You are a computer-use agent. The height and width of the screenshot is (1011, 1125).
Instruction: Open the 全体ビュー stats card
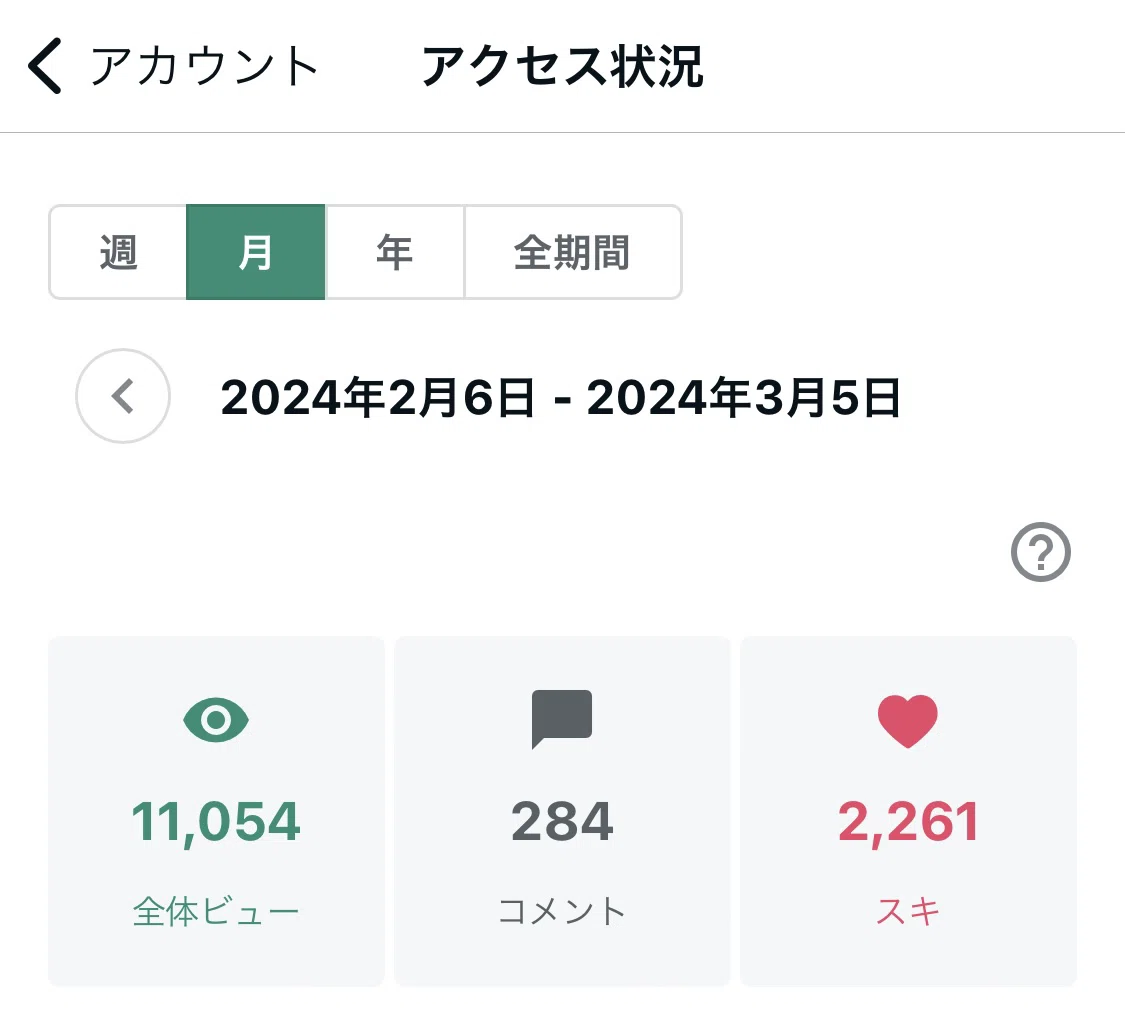(x=216, y=811)
